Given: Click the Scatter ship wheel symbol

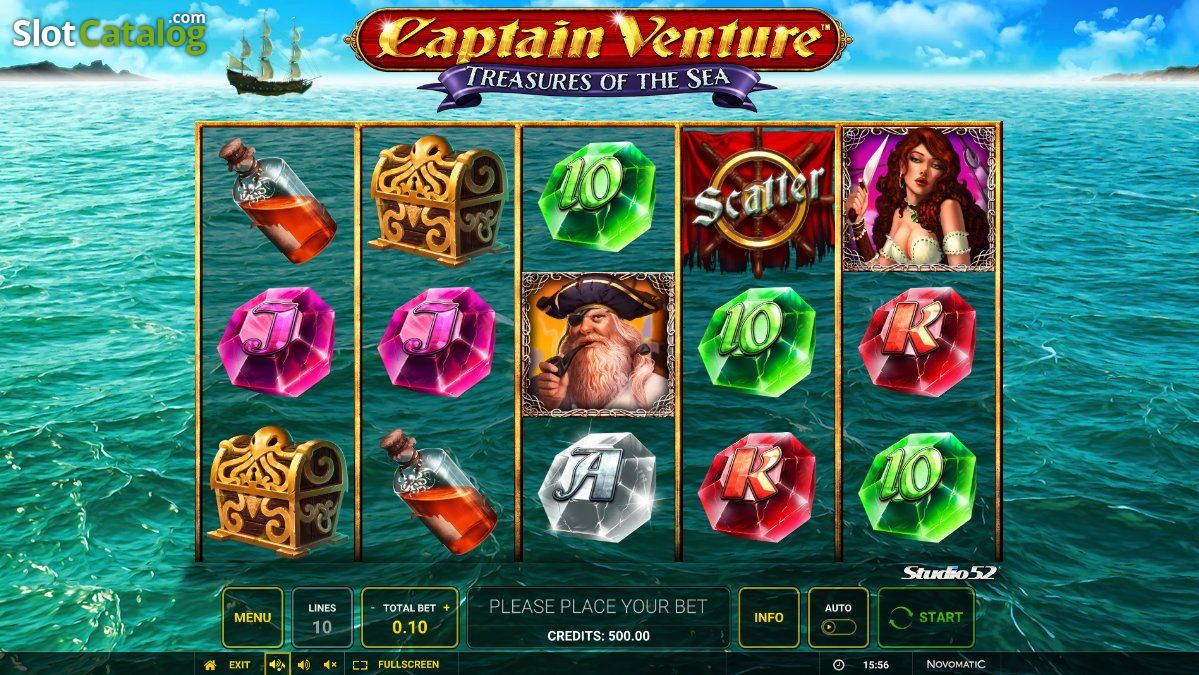Looking at the screenshot, I should point(759,199).
